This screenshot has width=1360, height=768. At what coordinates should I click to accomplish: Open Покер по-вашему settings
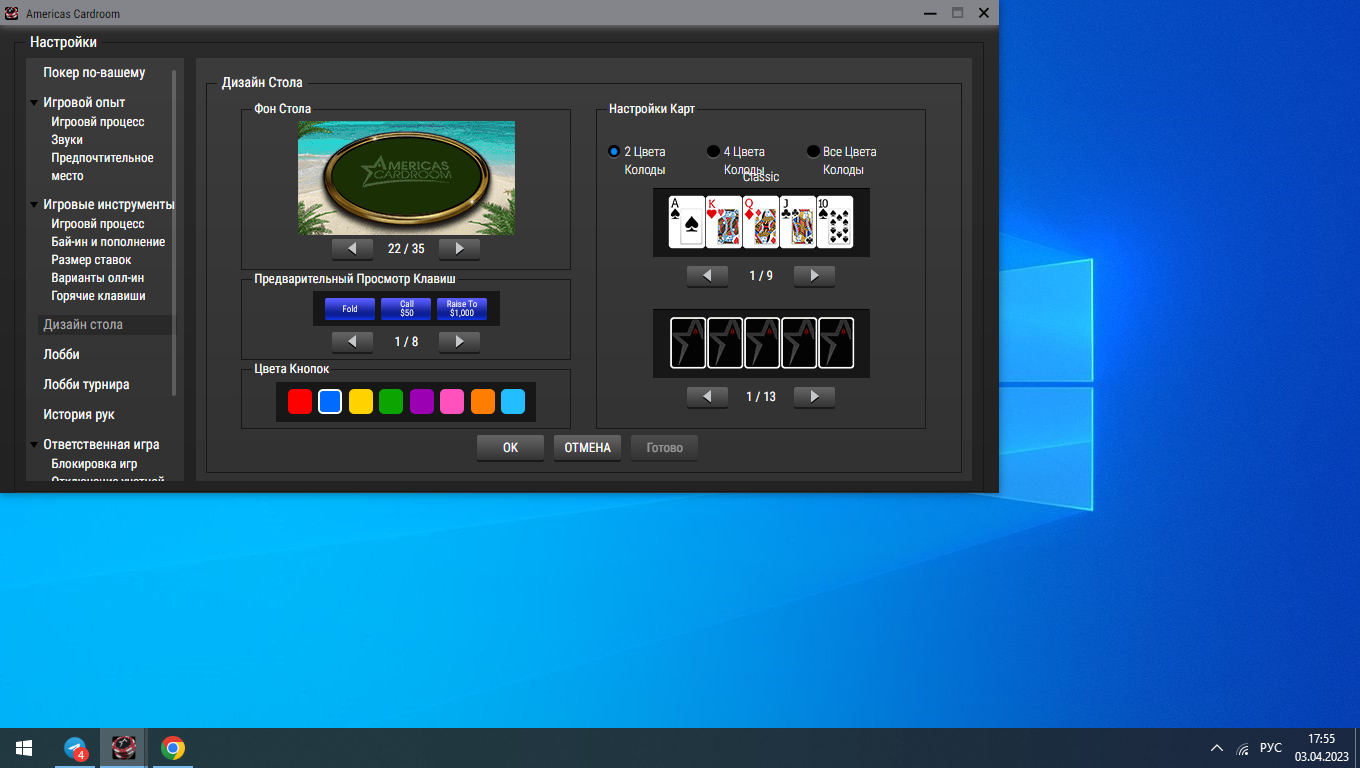(x=94, y=73)
